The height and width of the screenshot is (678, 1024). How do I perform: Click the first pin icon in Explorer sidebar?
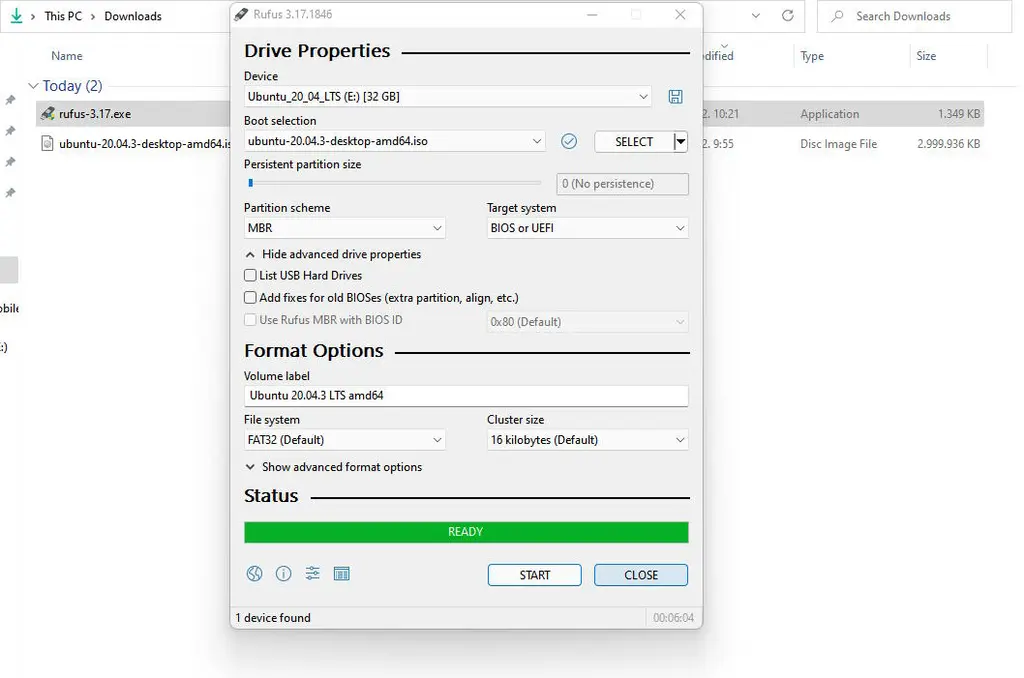[x=10, y=100]
